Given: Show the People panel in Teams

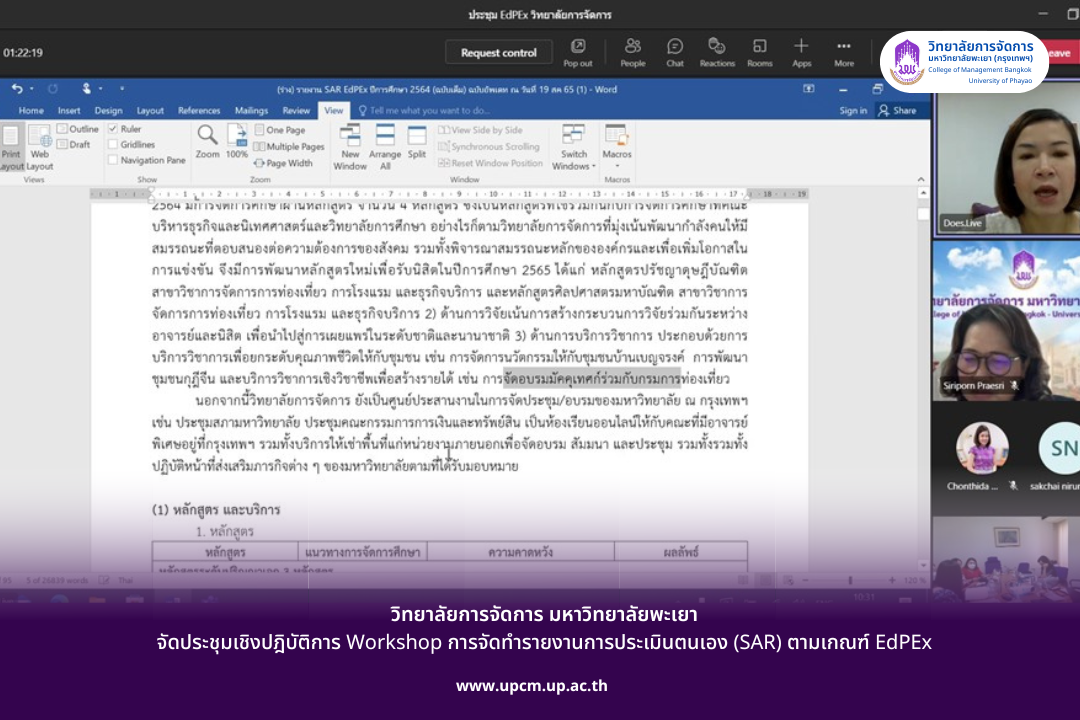Looking at the screenshot, I should [x=632, y=52].
